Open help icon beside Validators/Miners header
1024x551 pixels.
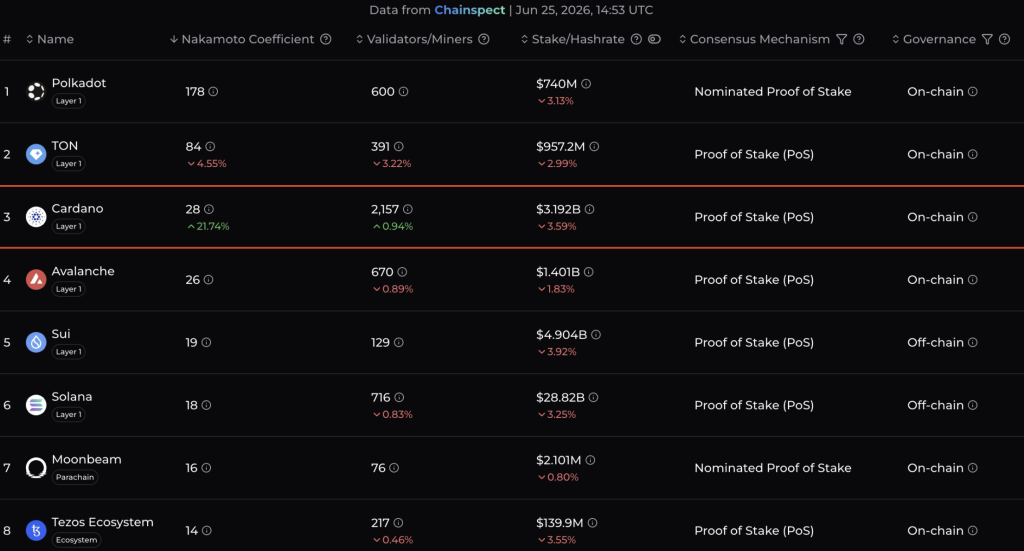(x=484, y=39)
